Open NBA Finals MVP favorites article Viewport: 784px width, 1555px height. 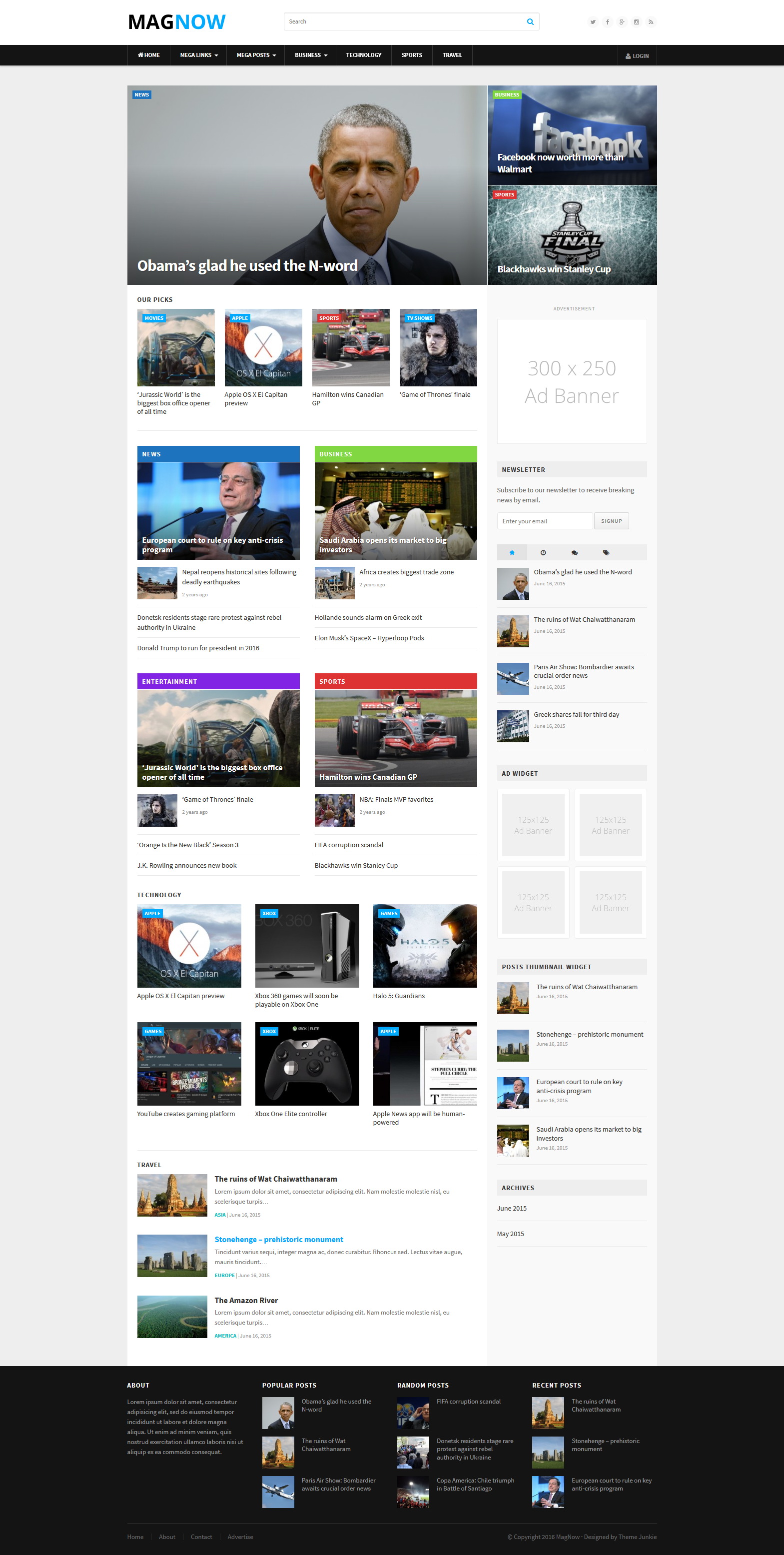[x=397, y=799]
